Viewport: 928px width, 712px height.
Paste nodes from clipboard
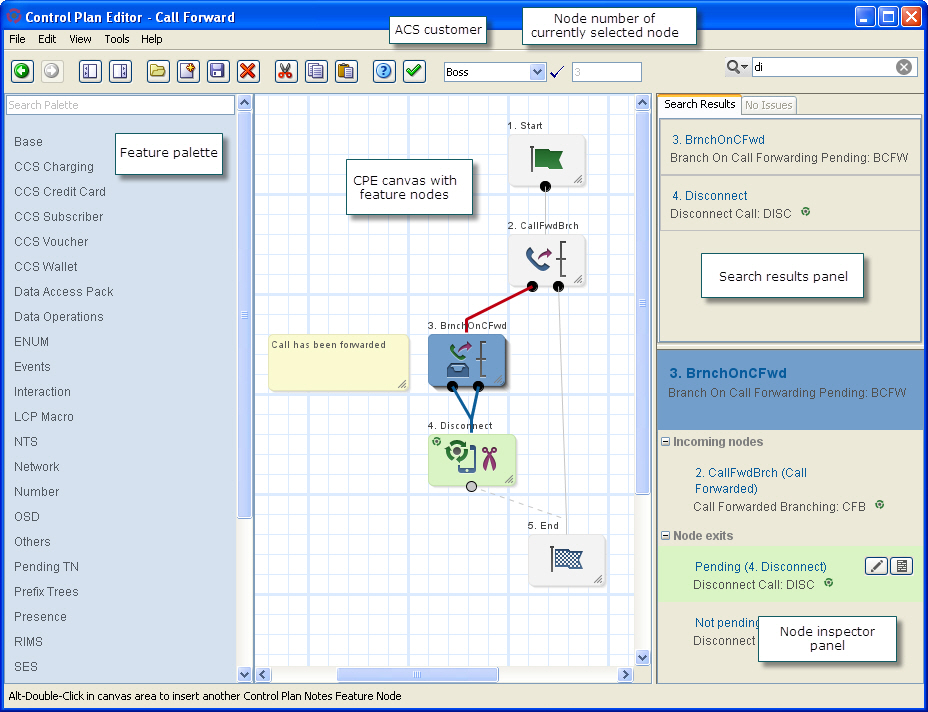(x=345, y=72)
